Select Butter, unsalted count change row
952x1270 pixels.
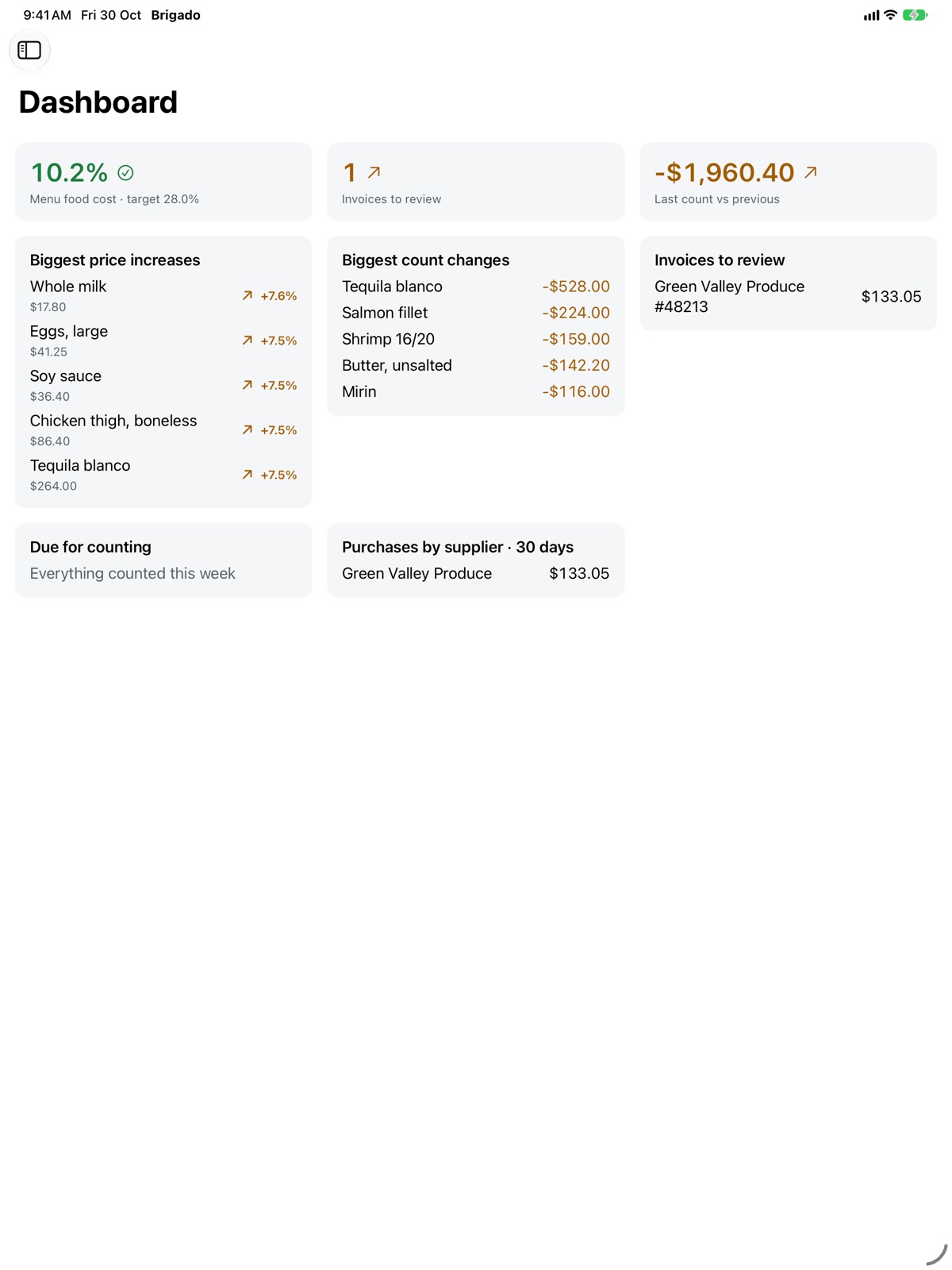[x=475, y=365]
